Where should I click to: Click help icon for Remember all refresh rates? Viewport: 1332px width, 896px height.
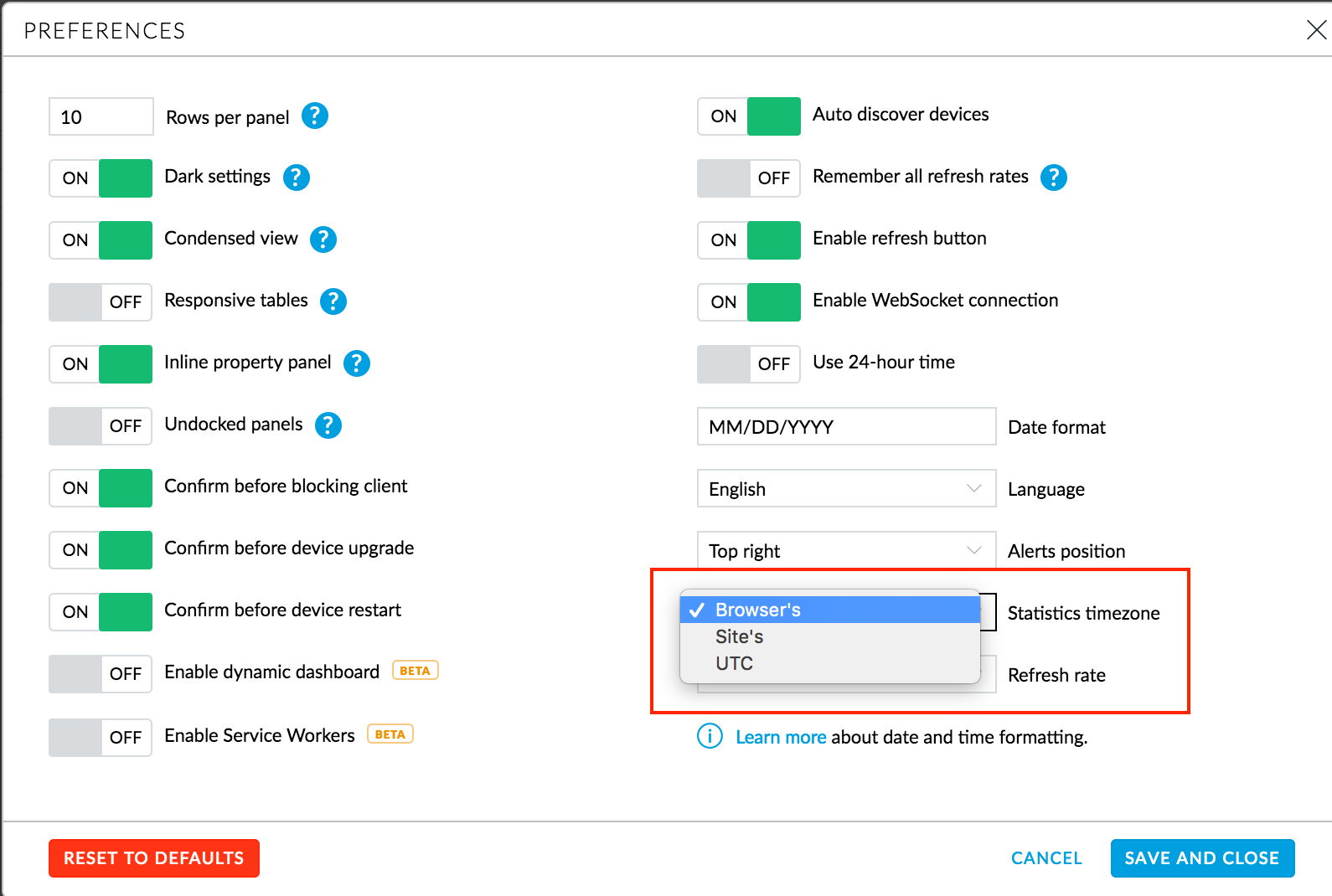pyautogui.click(x=1054, y=178)
